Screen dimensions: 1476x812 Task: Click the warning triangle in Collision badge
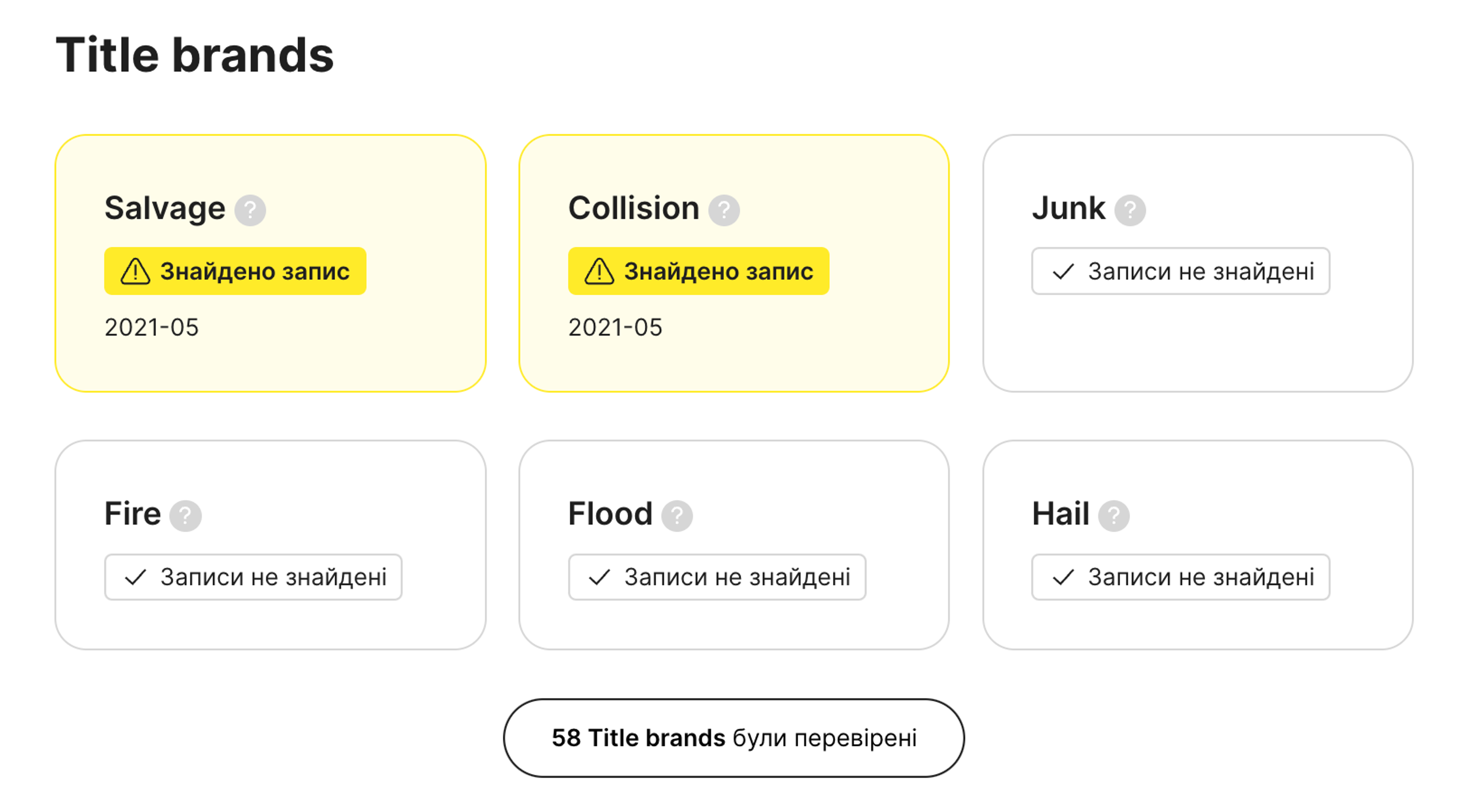[599, 271]
